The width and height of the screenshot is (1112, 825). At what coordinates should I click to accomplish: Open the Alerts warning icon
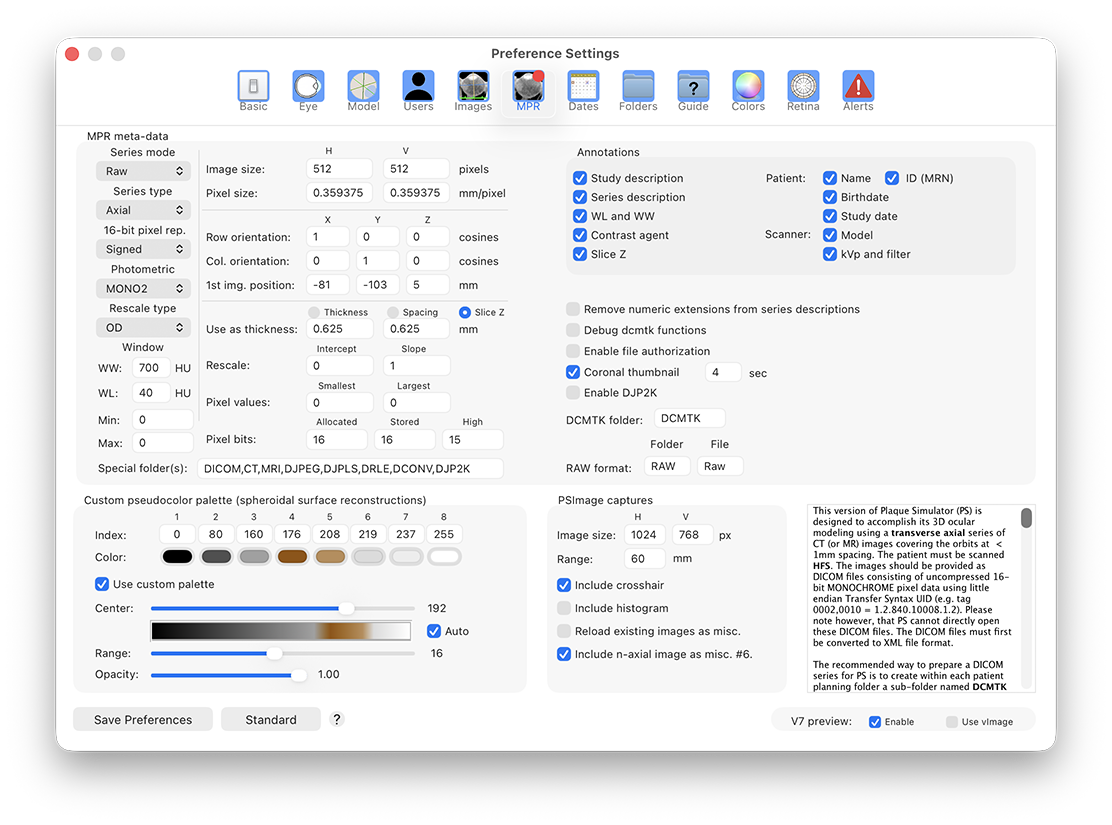858,90
